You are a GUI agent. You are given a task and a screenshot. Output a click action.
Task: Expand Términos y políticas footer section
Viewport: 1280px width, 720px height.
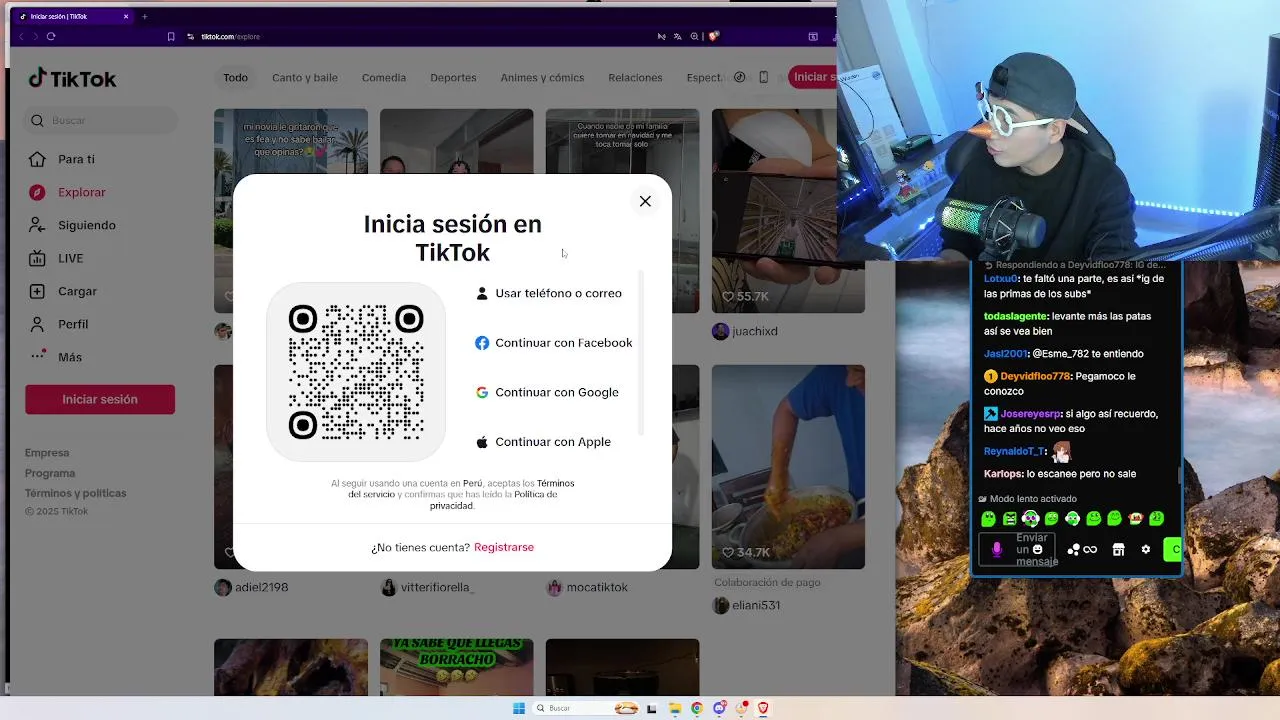76,493
